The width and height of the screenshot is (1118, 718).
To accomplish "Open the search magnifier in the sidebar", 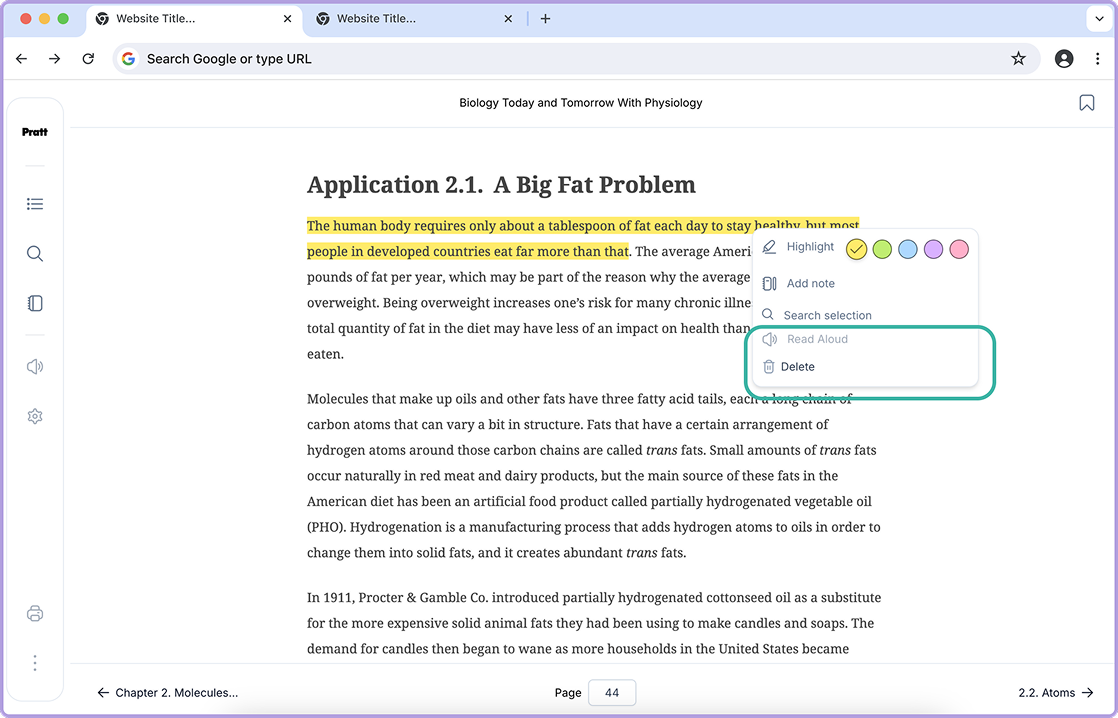I will click(35, 254).
